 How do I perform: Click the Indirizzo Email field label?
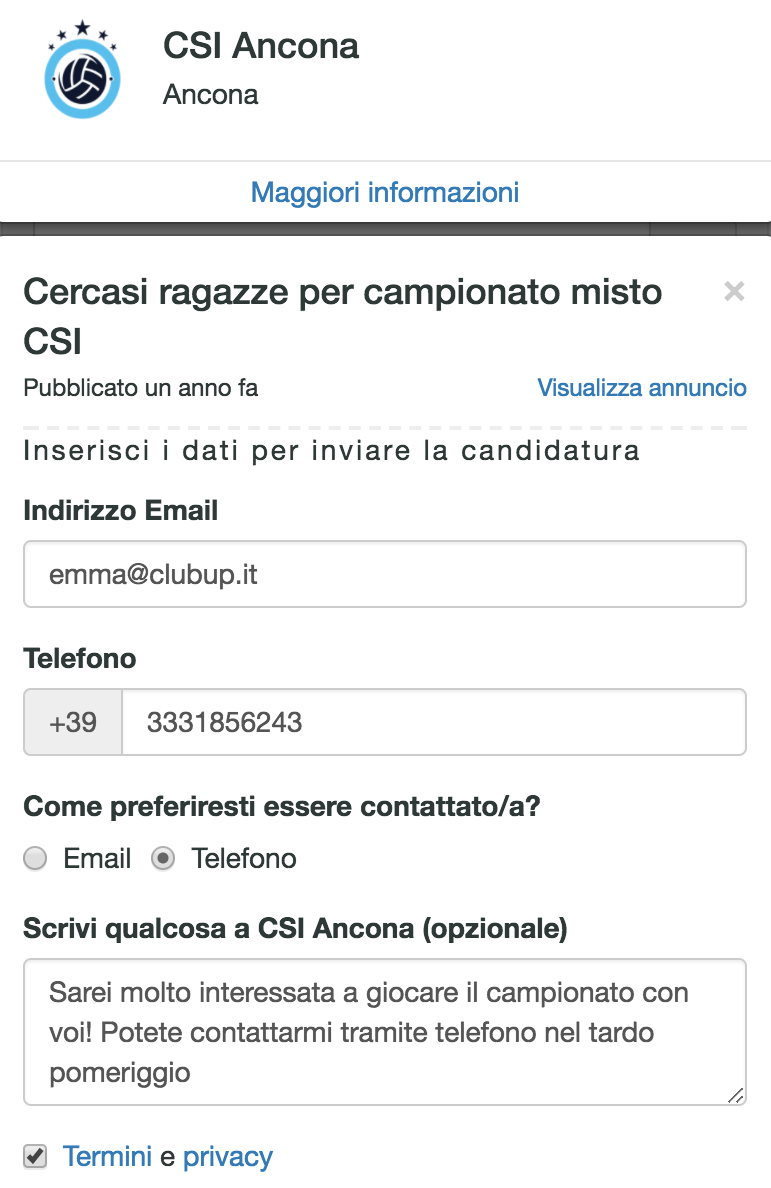(x=120, y=511)
